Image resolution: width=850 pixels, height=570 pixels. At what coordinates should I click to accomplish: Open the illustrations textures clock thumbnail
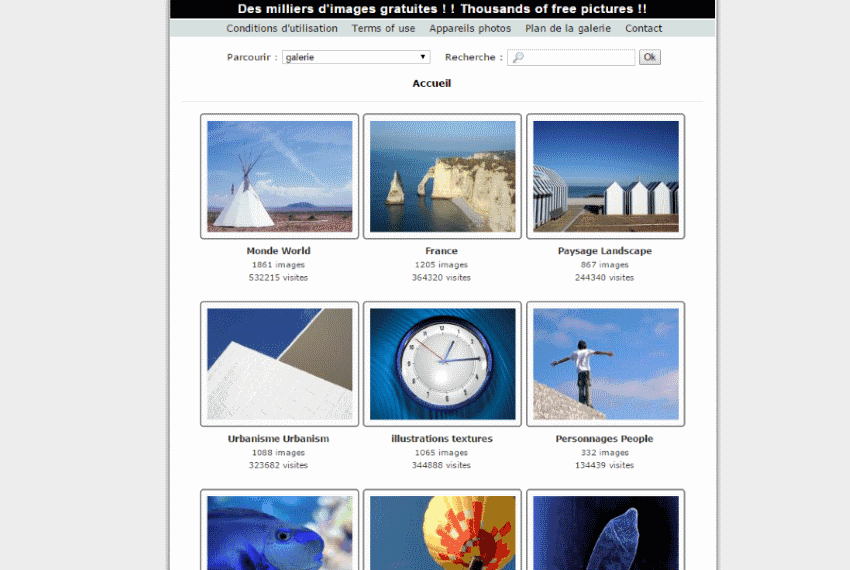pos(442,364)
